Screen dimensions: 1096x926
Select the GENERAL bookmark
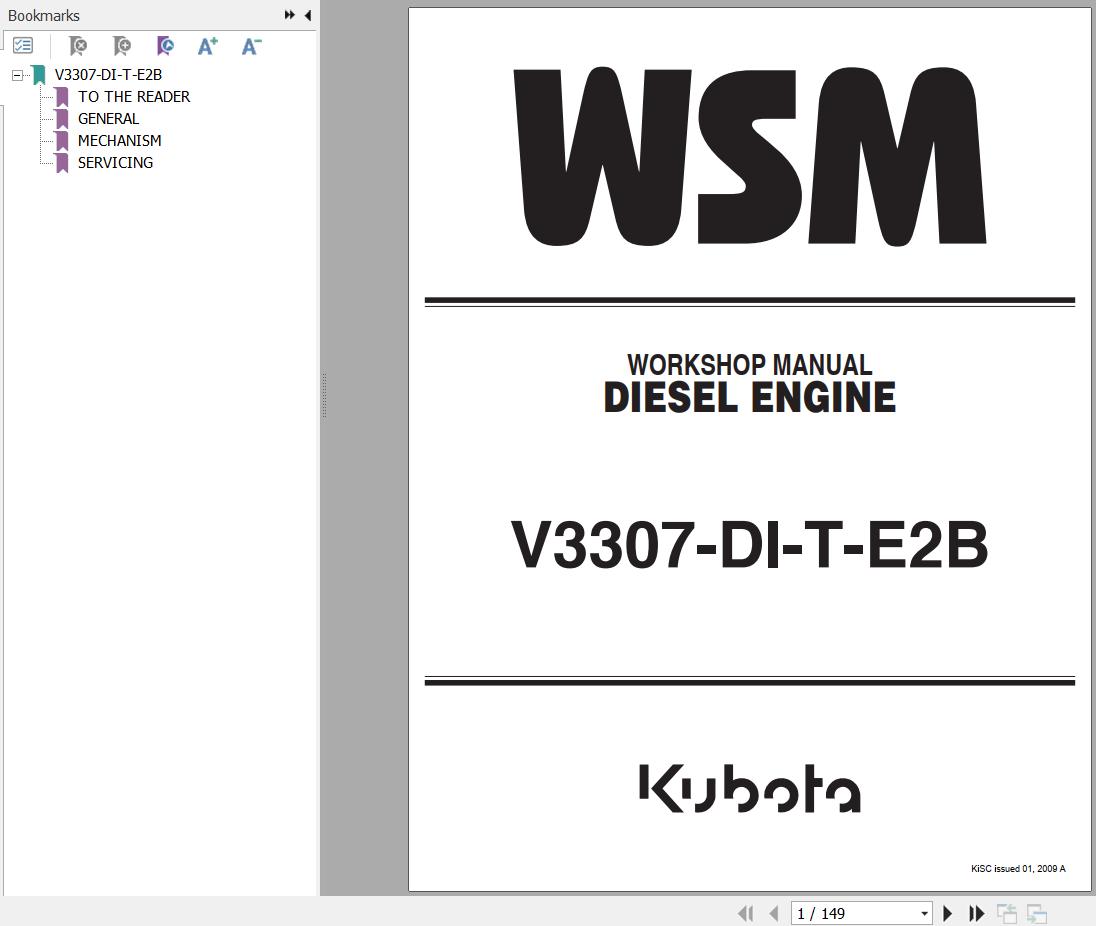(108, 119)
